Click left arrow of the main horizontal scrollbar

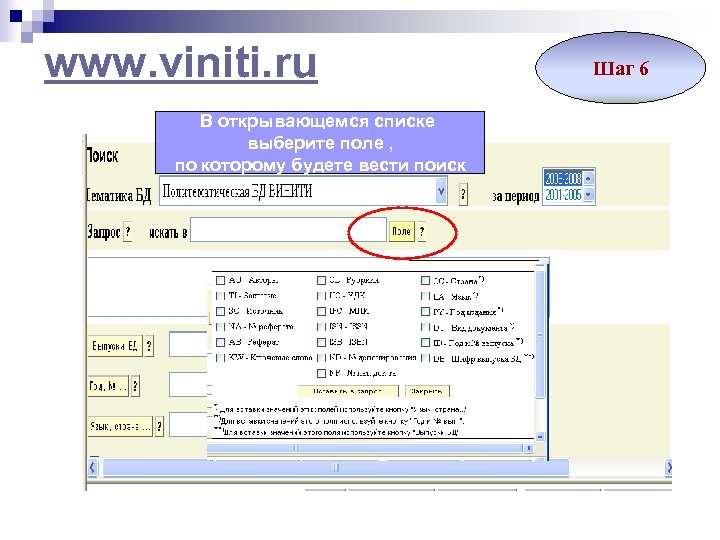point(93,467)
